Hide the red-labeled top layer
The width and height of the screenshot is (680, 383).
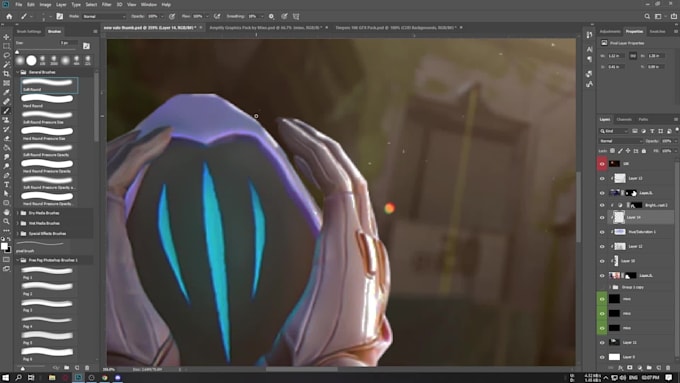point(602,164)
